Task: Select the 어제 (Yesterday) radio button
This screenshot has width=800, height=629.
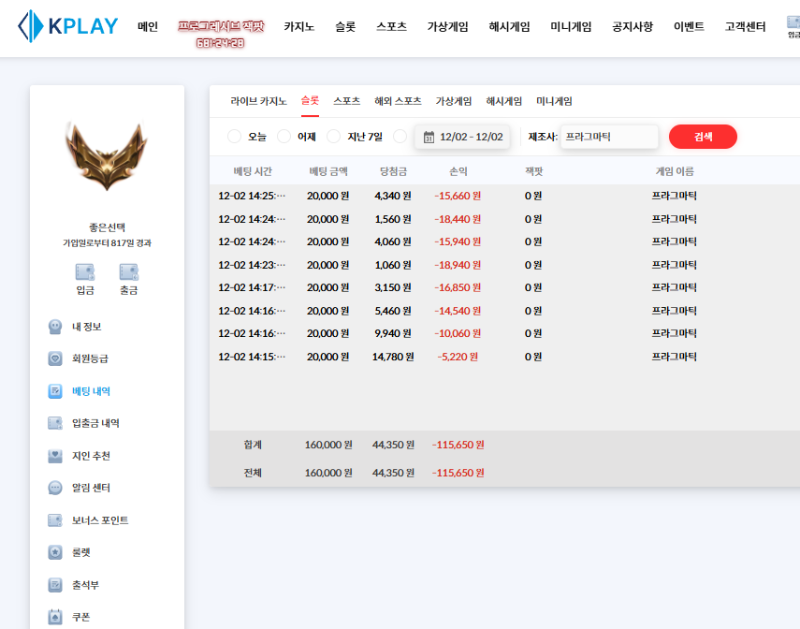Action: tap(284, 134)
